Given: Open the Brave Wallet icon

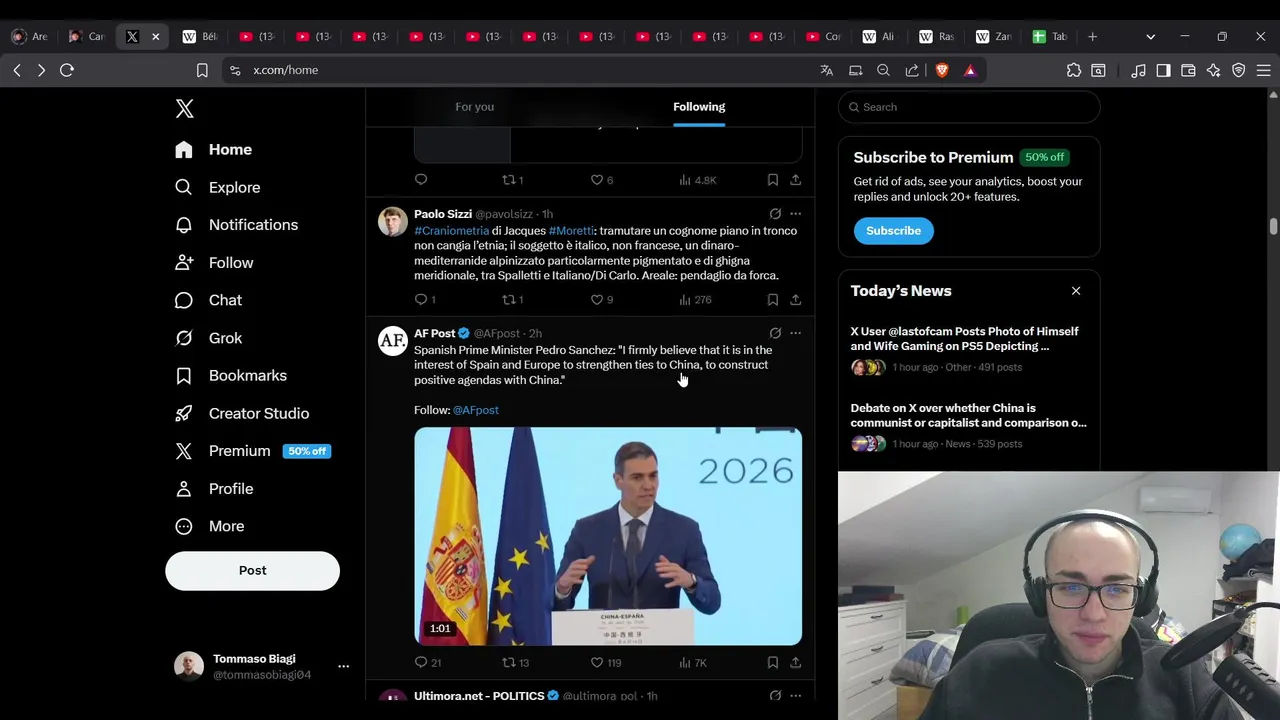Looking at the screenshot, I should (x=1188, y=70).
